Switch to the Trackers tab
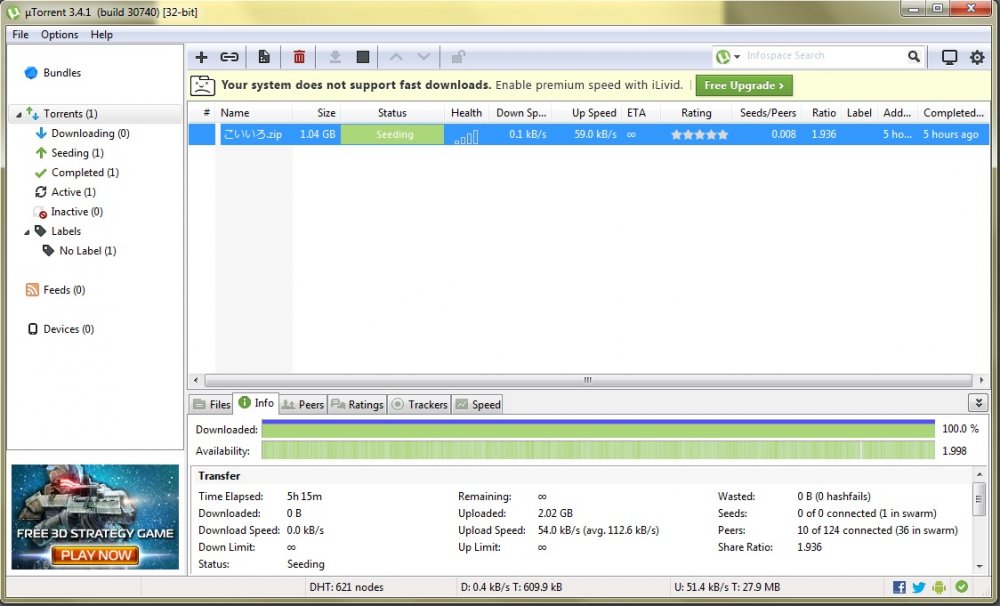 419,404
